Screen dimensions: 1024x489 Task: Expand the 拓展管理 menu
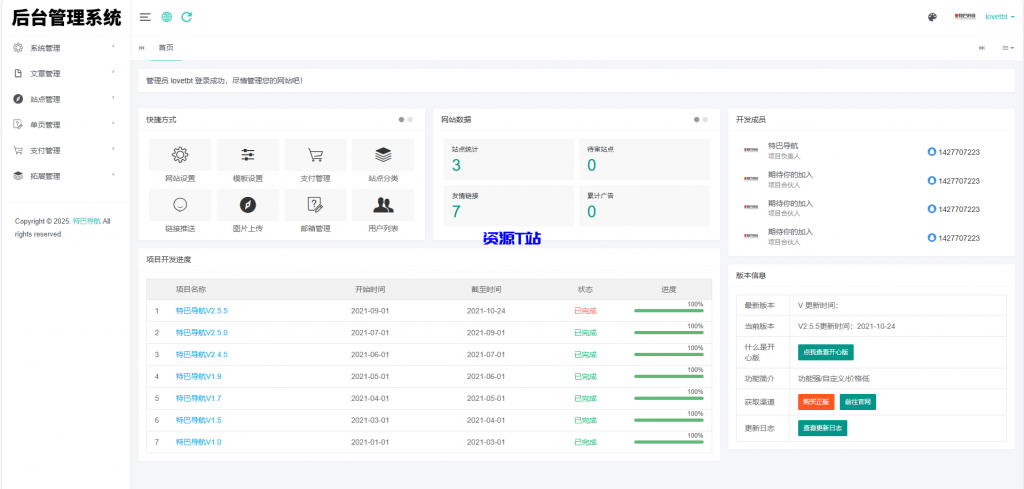(65, 176)
